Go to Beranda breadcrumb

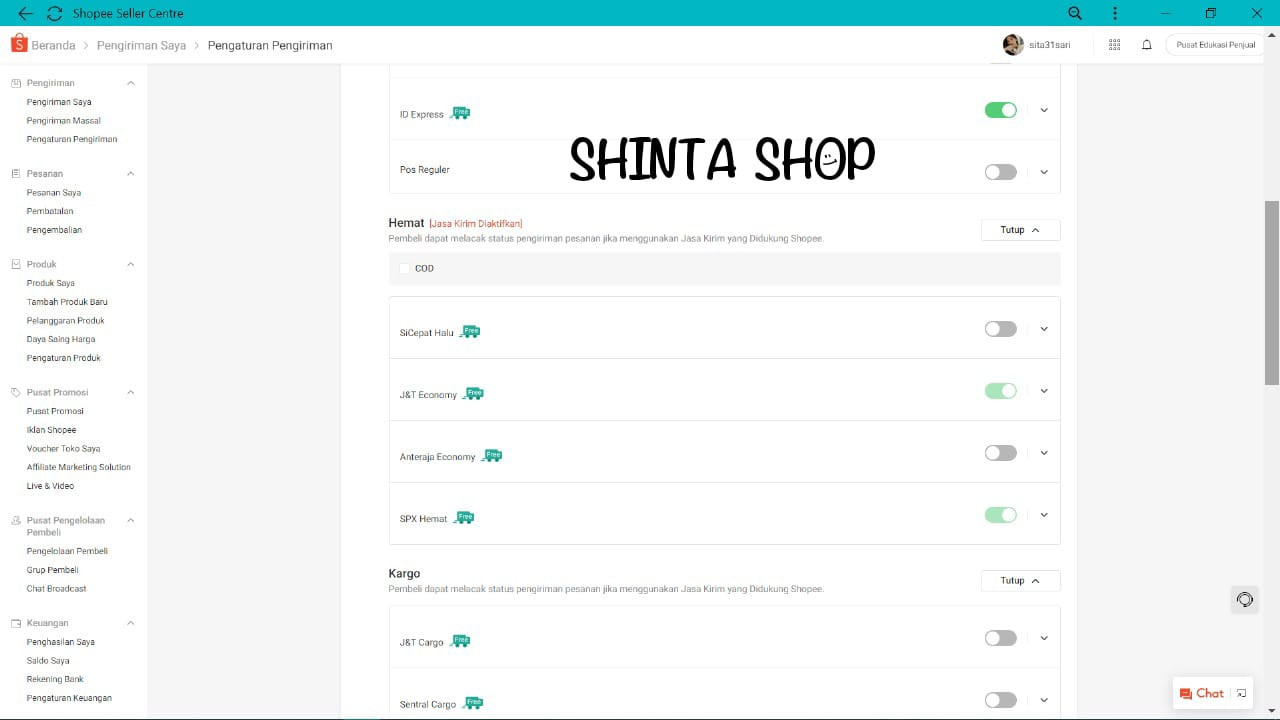click(x=53, y=45)
